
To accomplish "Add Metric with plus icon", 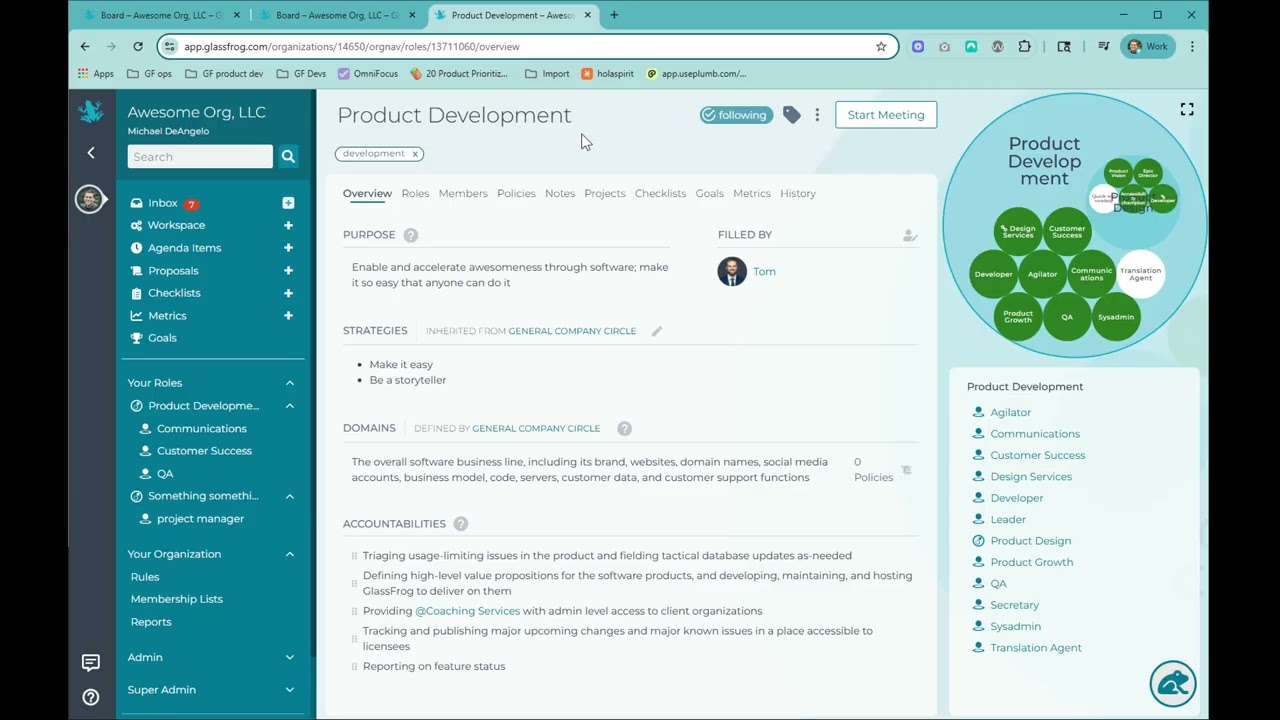I will click(288, 315).
